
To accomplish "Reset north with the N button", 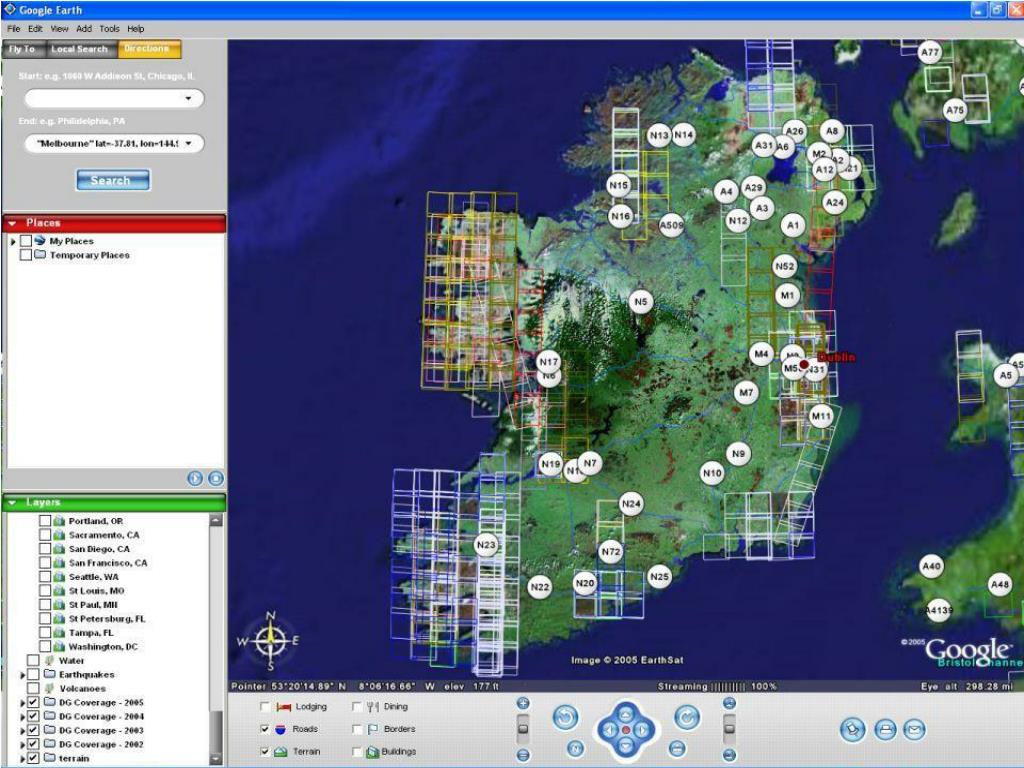I will coord(575,748).
